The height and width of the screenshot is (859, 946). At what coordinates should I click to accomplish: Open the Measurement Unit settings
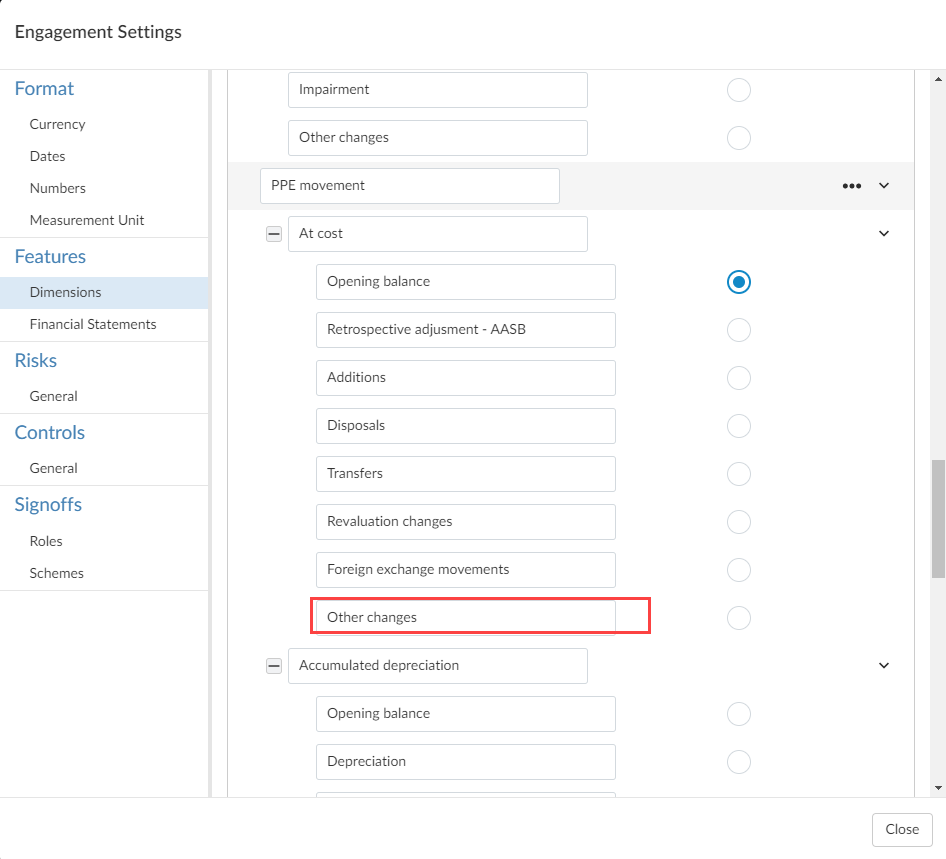tap(87, 220)
